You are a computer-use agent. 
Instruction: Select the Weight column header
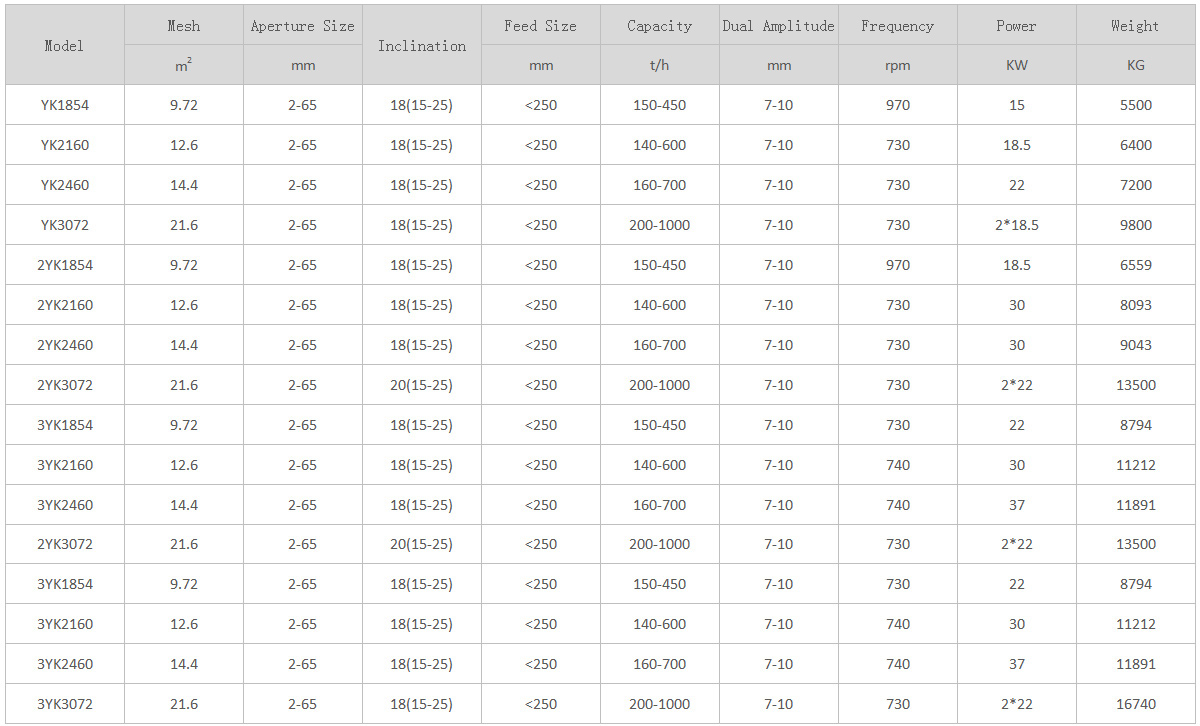pos(1135,26)
